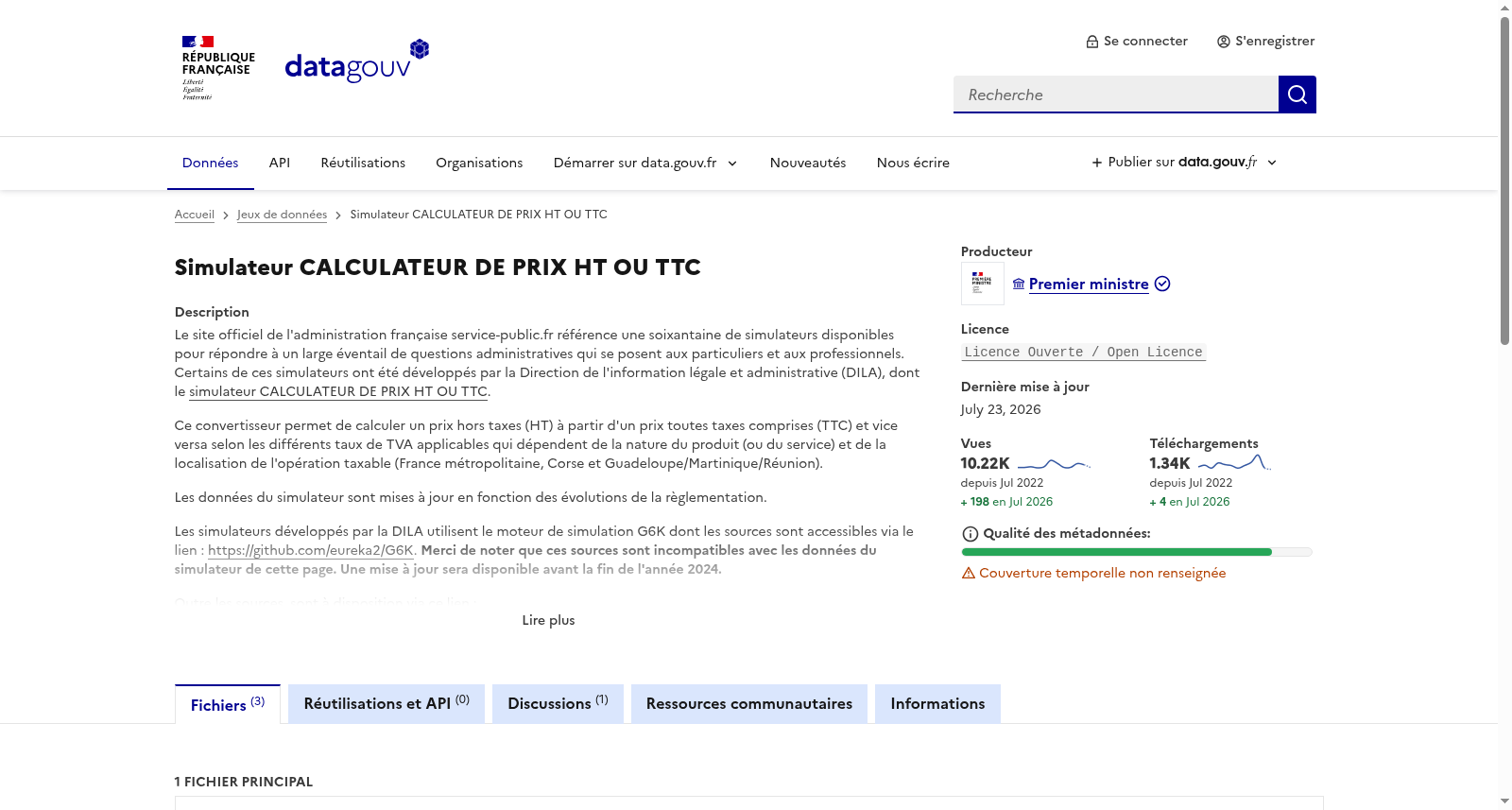Click the Simulateur CALCULATEUR DE PRIX page heading
This screenshot has height=810, width=1512.
tap(438, 267)
